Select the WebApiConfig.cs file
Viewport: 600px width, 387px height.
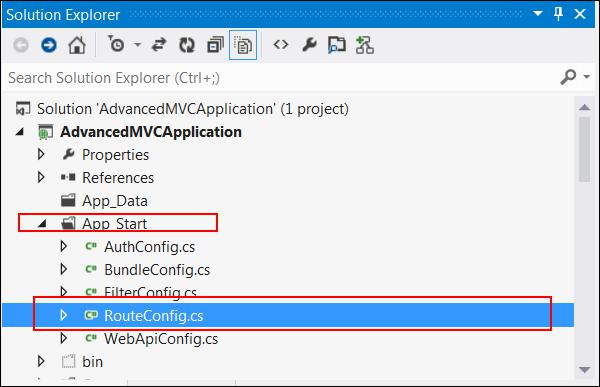pos(161,339)
